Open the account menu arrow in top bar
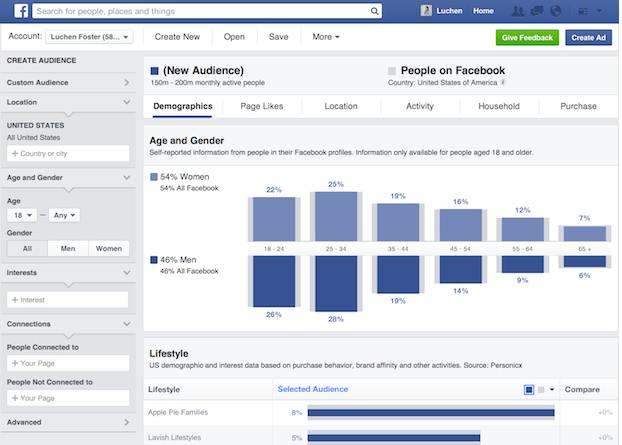The image size is (622, 445). 599,11
